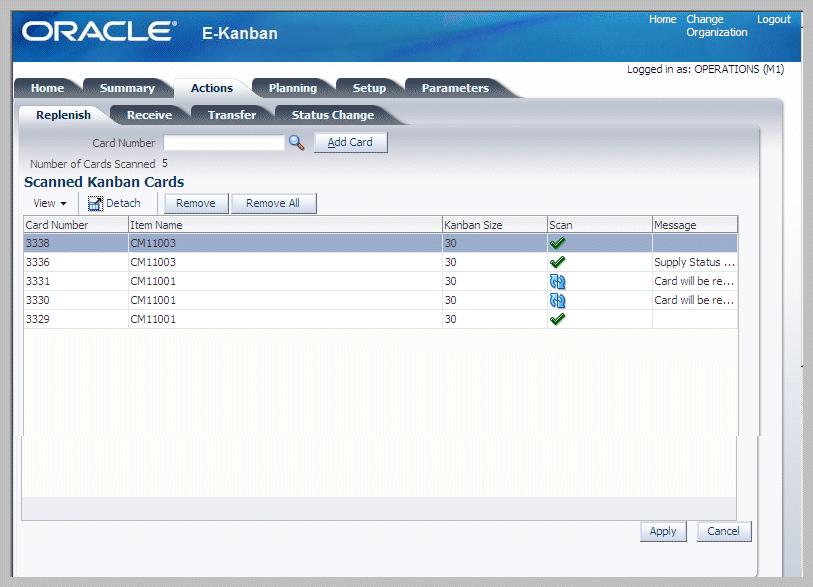Click the Detach table icon
This screenshot has height=587, width=813.
click(x=95, y=203)
